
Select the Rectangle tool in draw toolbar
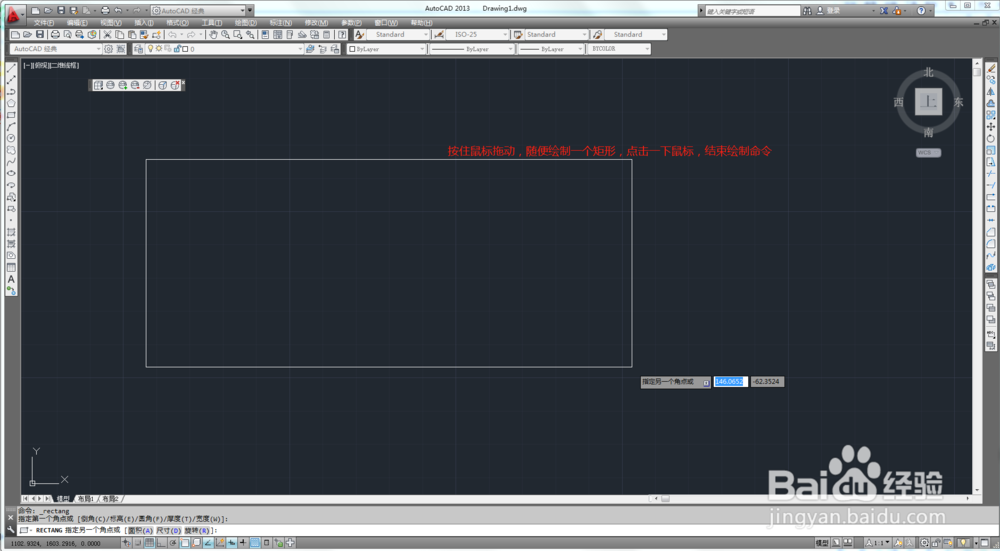coord(11,115)
